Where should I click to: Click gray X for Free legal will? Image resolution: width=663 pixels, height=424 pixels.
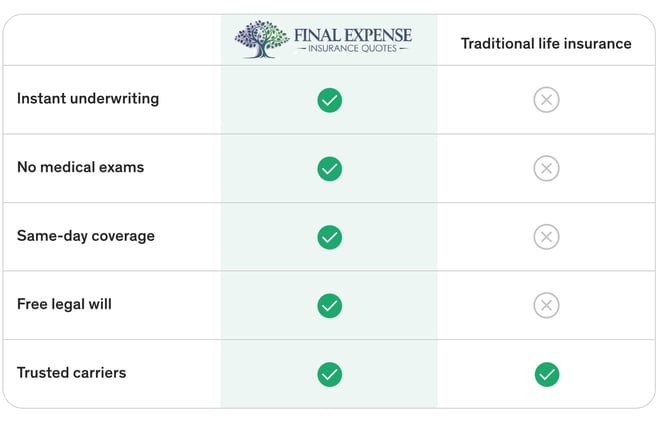[546, 305]
